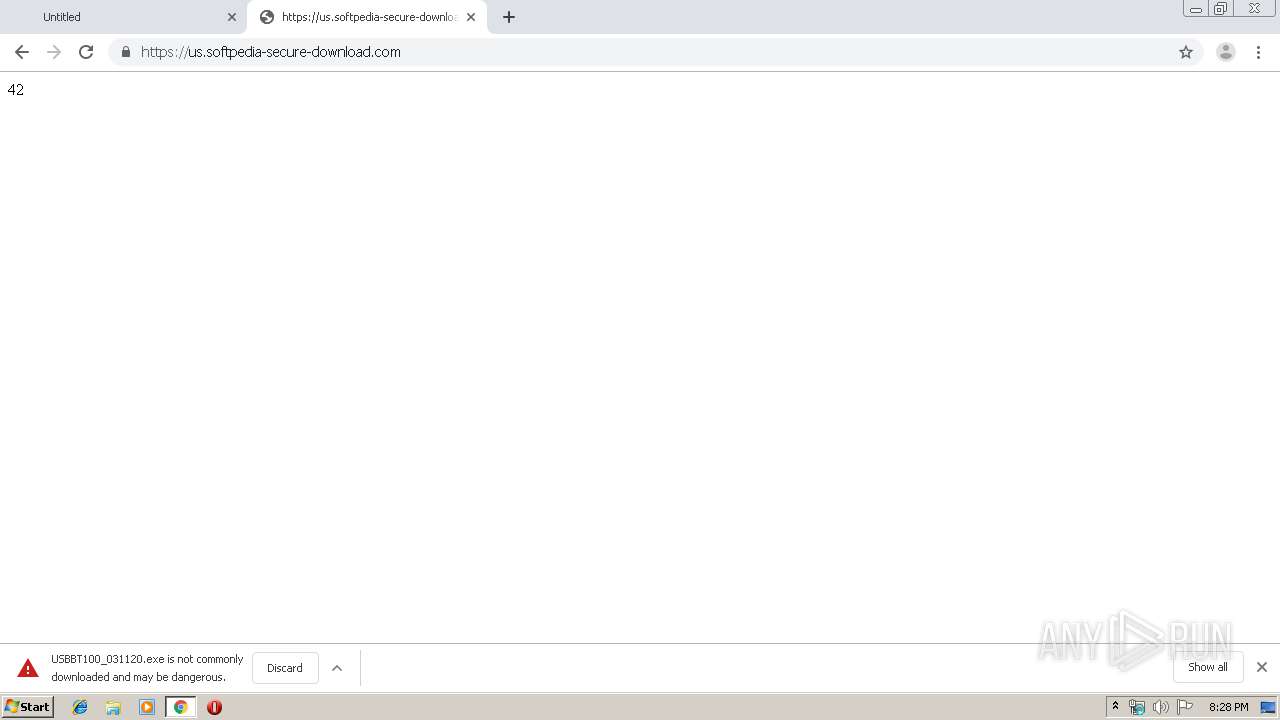This screenshot has height=720, width=1280.
Task: Show all downloads
Action: (x=1208, y=667)
